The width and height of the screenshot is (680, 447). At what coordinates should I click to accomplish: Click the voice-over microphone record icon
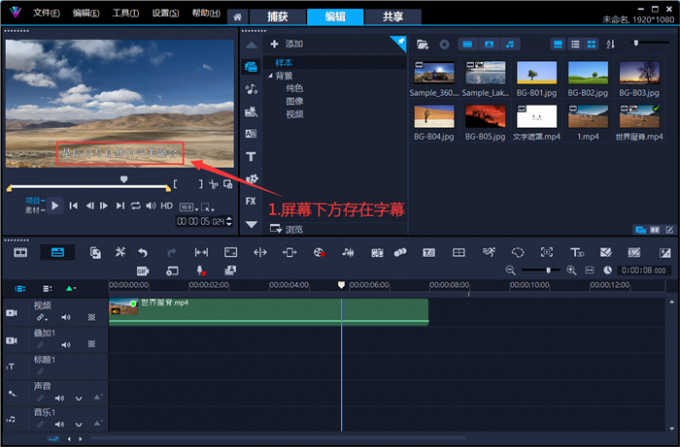[x=201, y=271]
